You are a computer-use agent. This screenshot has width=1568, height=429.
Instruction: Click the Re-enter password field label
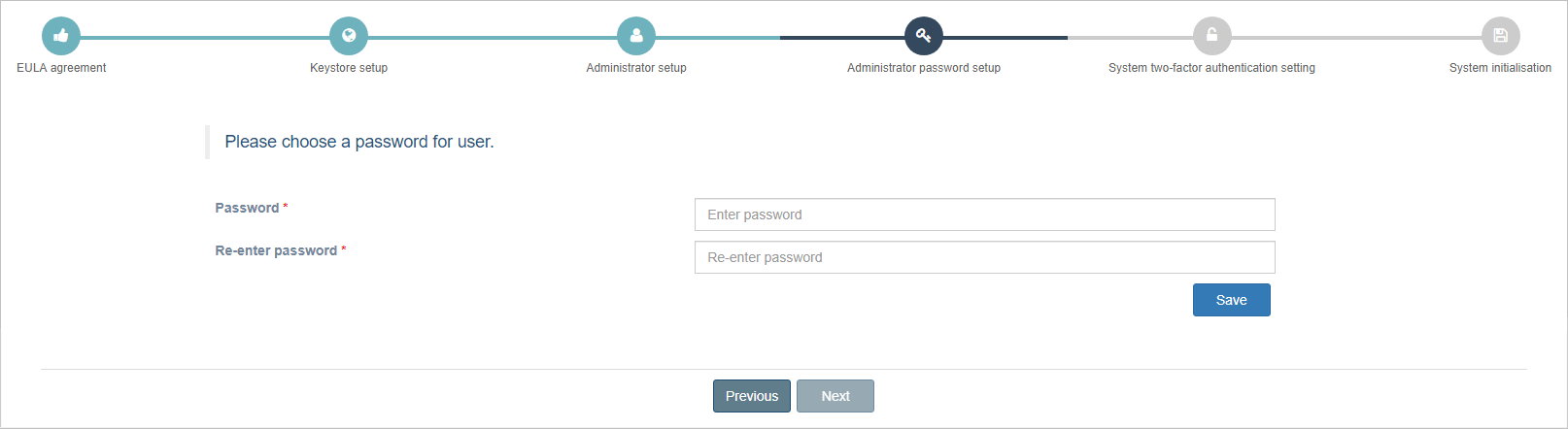pyautogui.click(x=276, y=250)
